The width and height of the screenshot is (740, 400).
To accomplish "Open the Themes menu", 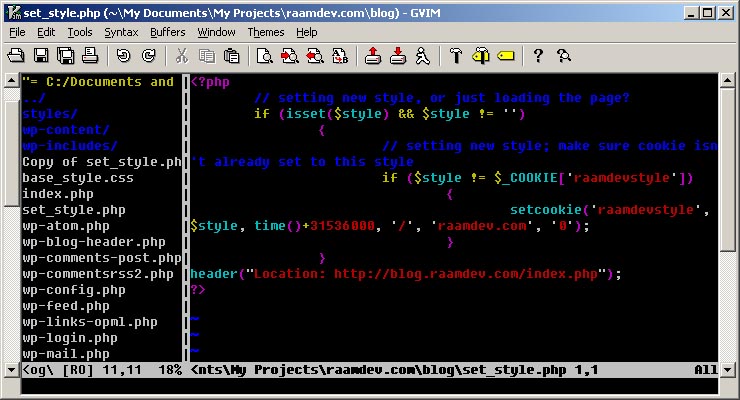I will click(x=265, y=32).
